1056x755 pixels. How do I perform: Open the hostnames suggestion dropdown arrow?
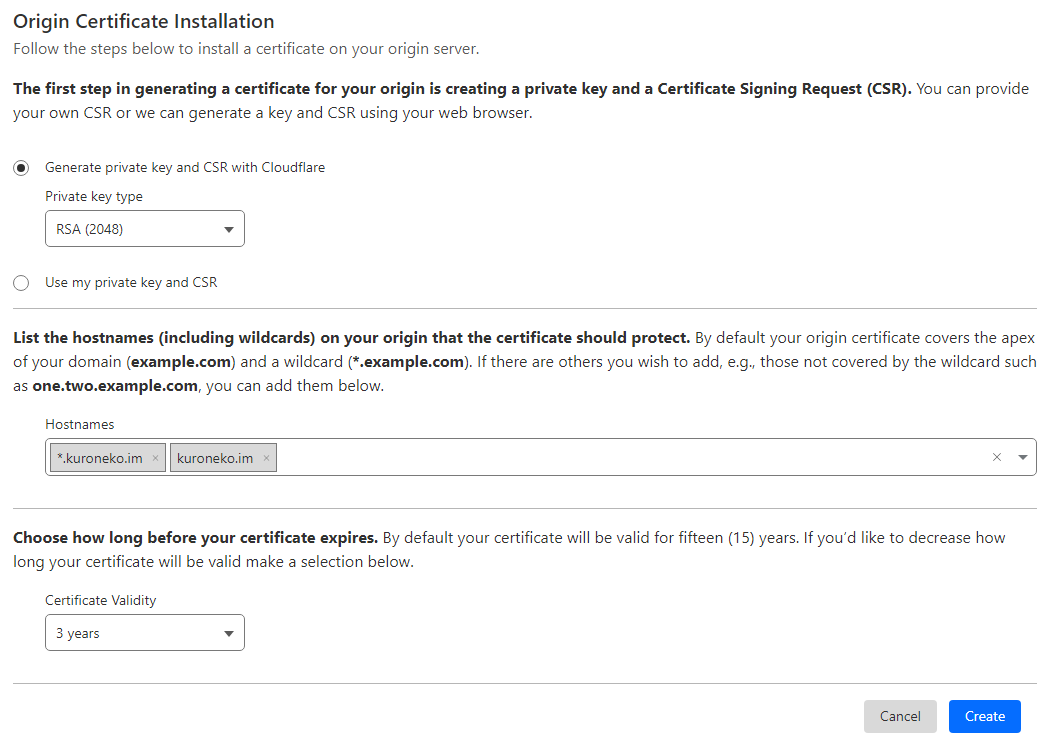tap(1022, 457)
